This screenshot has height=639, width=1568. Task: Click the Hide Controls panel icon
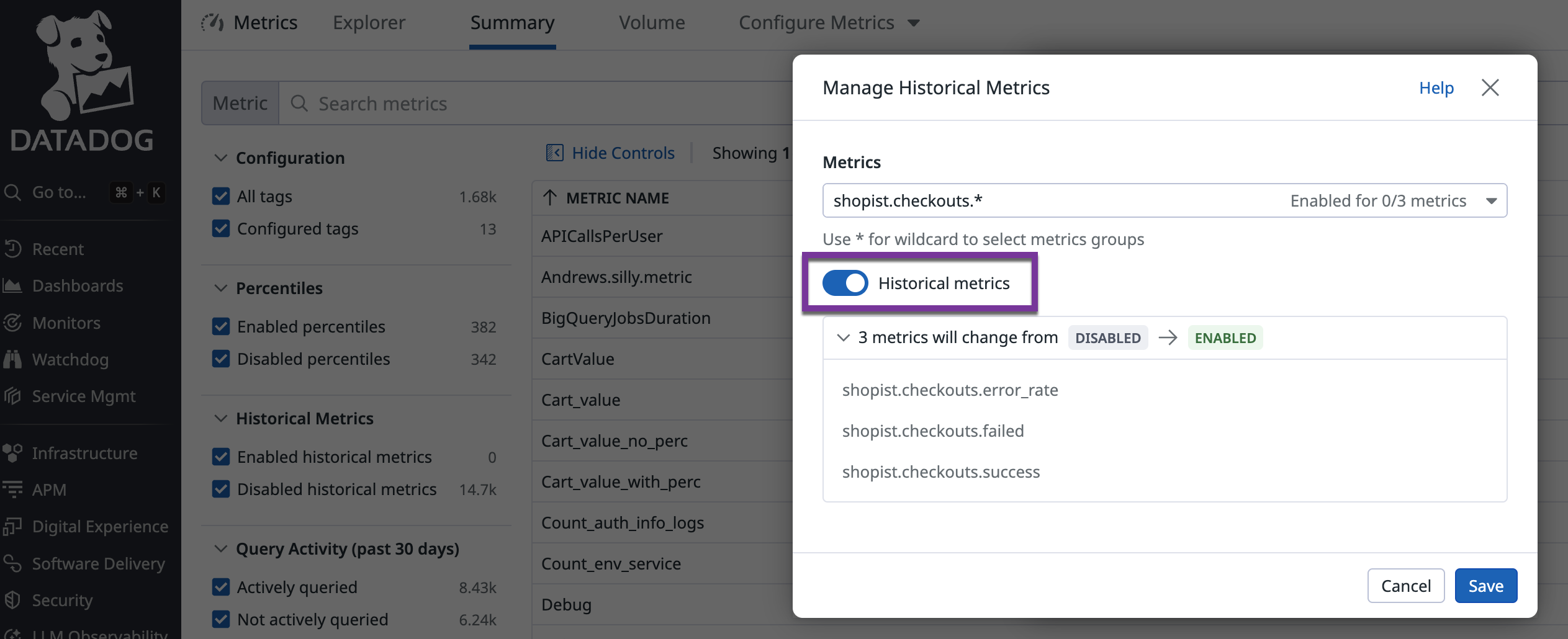tap(554, 153)
